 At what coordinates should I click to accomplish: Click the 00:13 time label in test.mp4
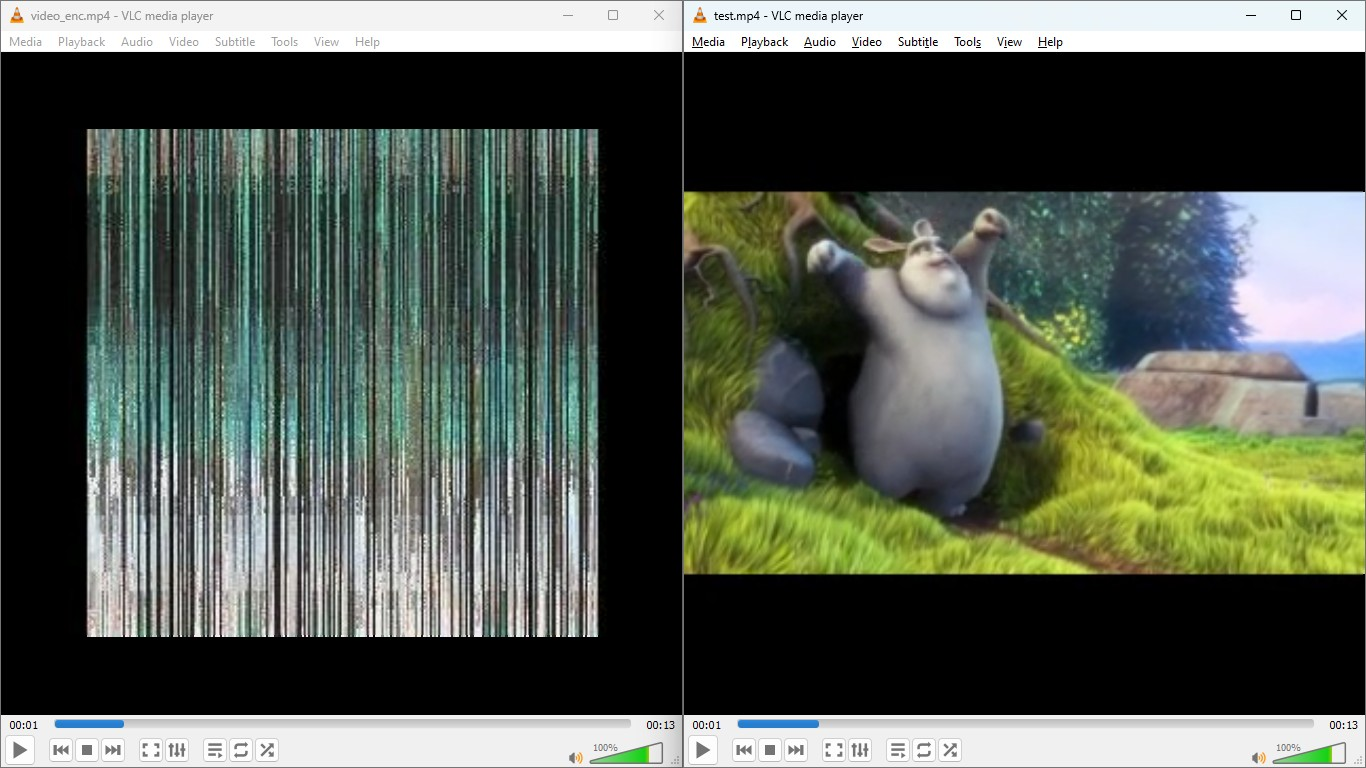[x=1343, y=725]
